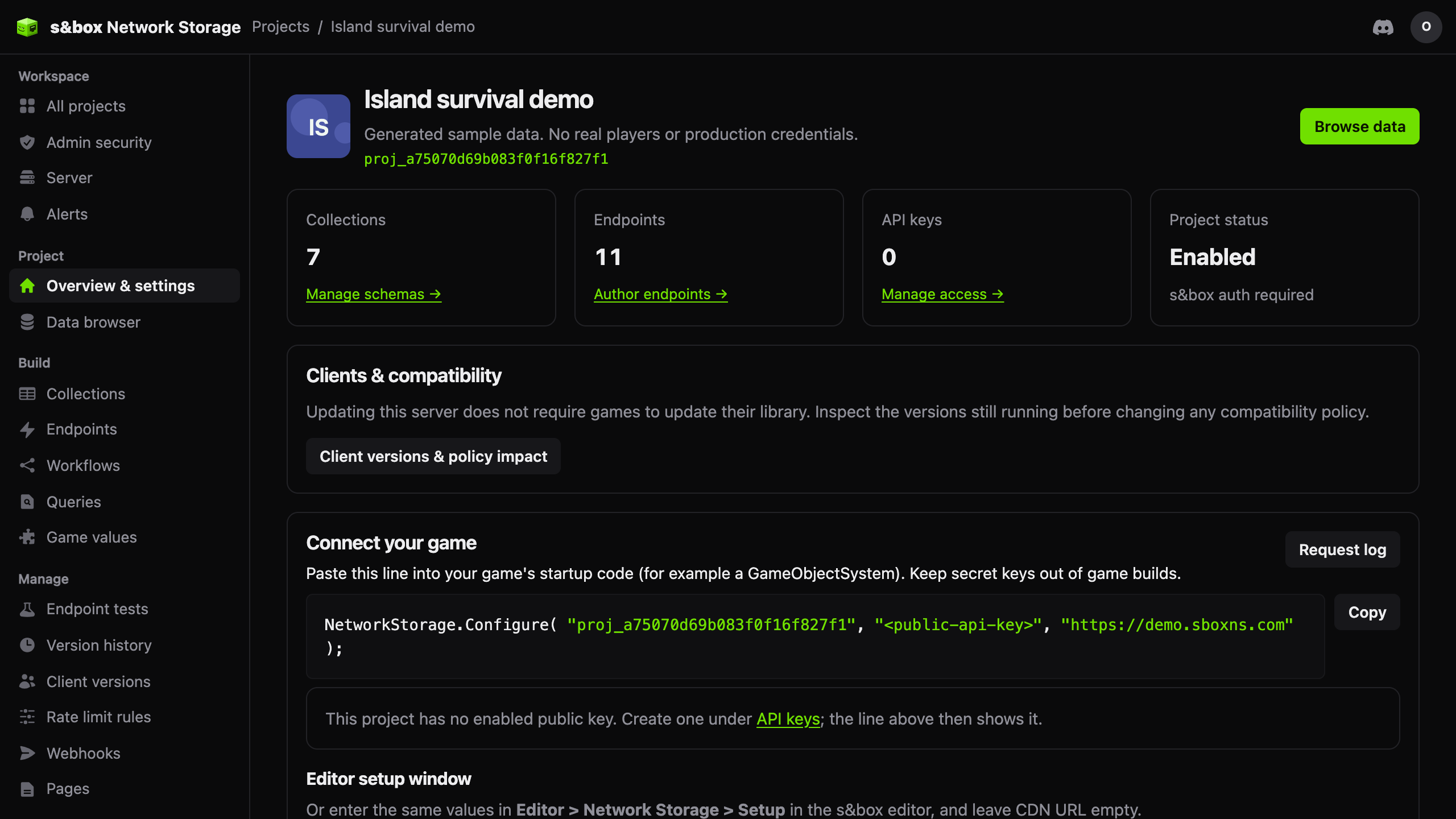
Task: Open the user avatar menu
Action: click(x=1426, y=27)
